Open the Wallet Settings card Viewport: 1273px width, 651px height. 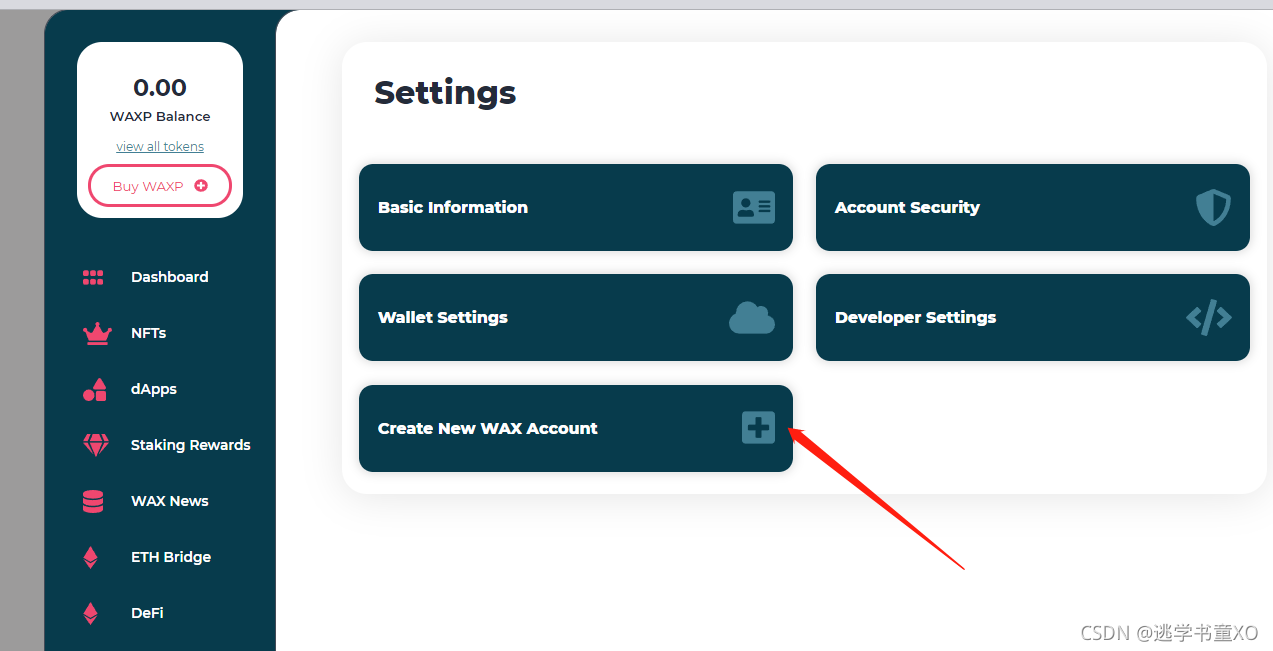tap(576, 317)
